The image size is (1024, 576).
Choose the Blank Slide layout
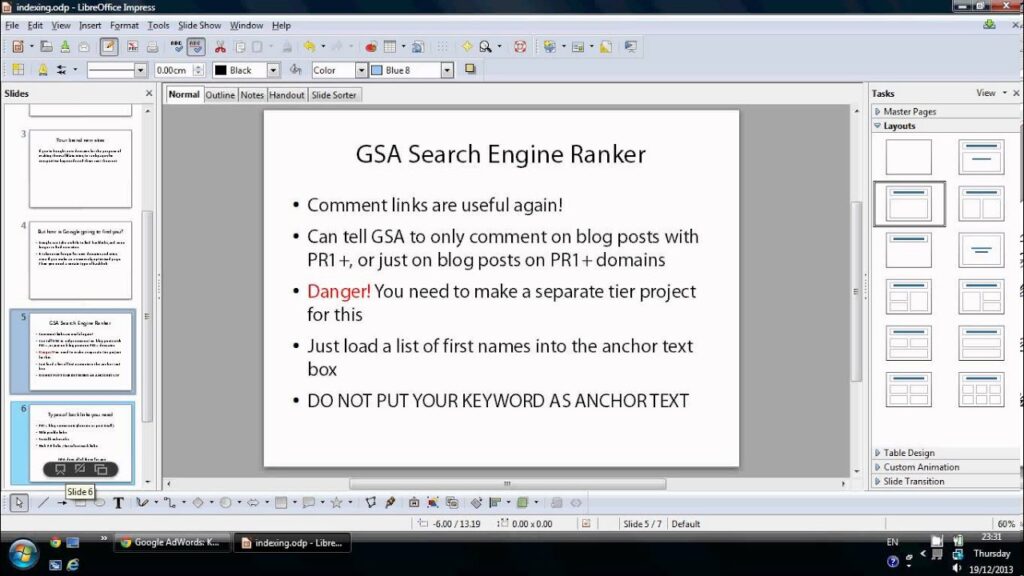908,157
